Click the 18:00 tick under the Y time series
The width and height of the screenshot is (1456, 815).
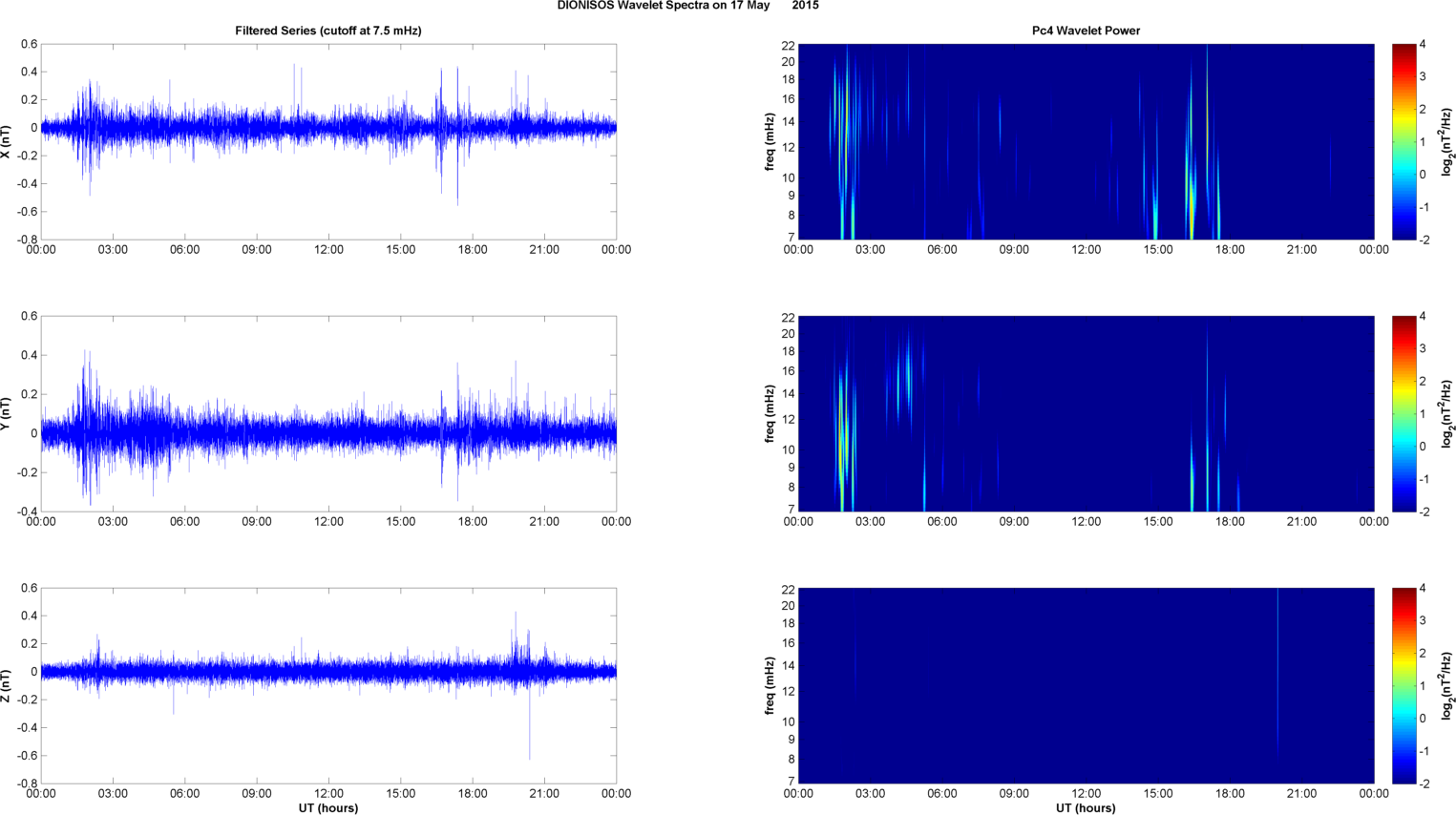pyautogui.click(x=473, y=522)
